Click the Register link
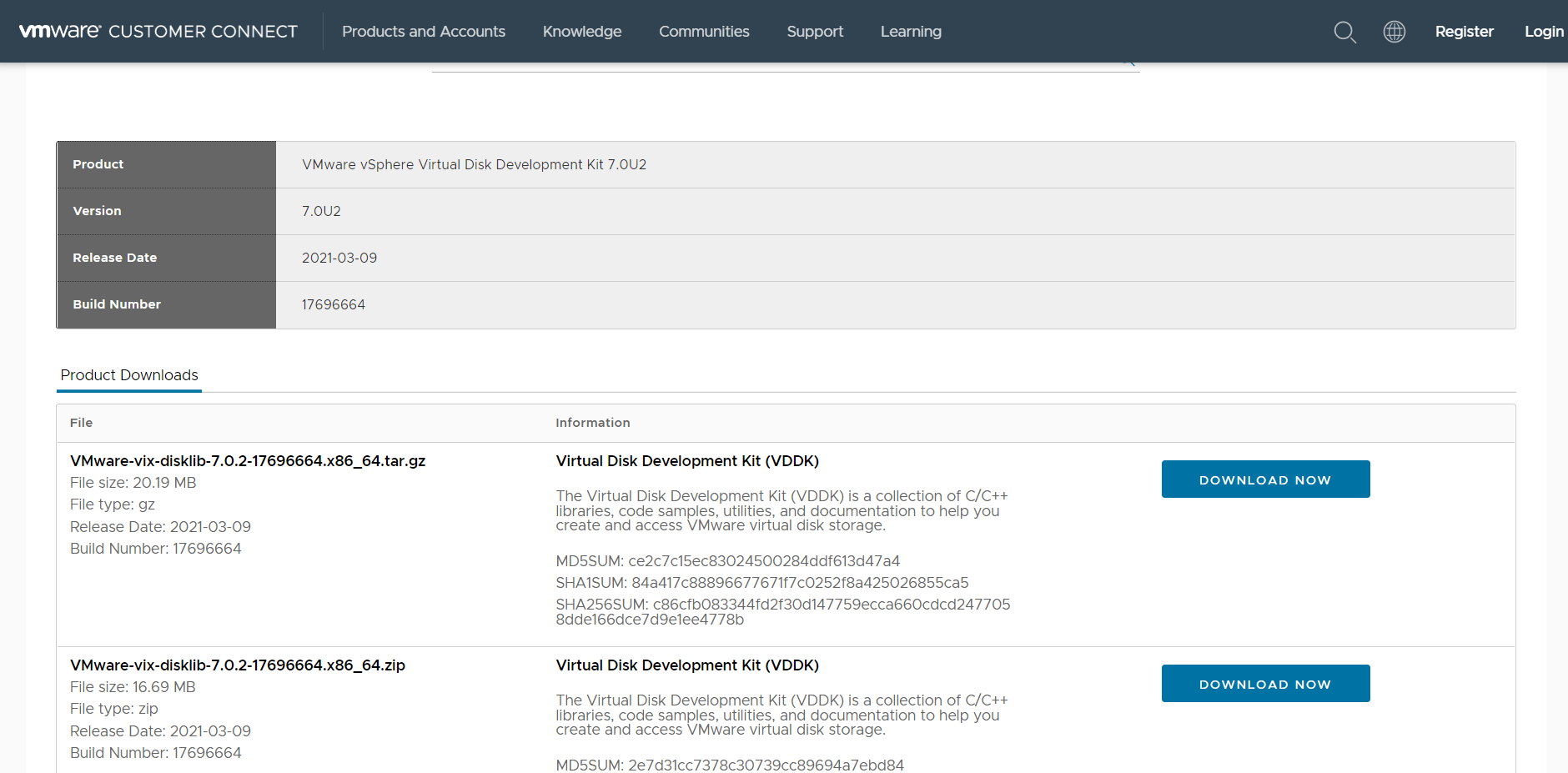 pos(1464,32)
